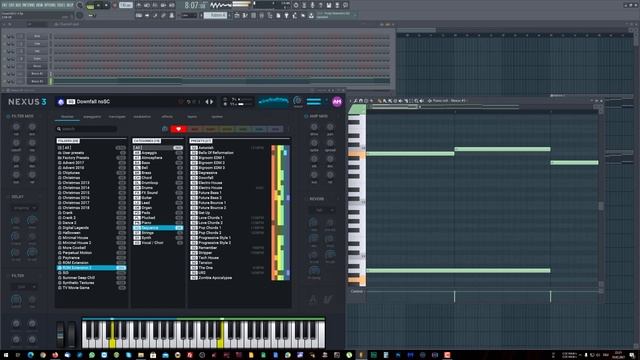
Task: Click the Nexus preset search field
Action: click(x=87, y=129)
